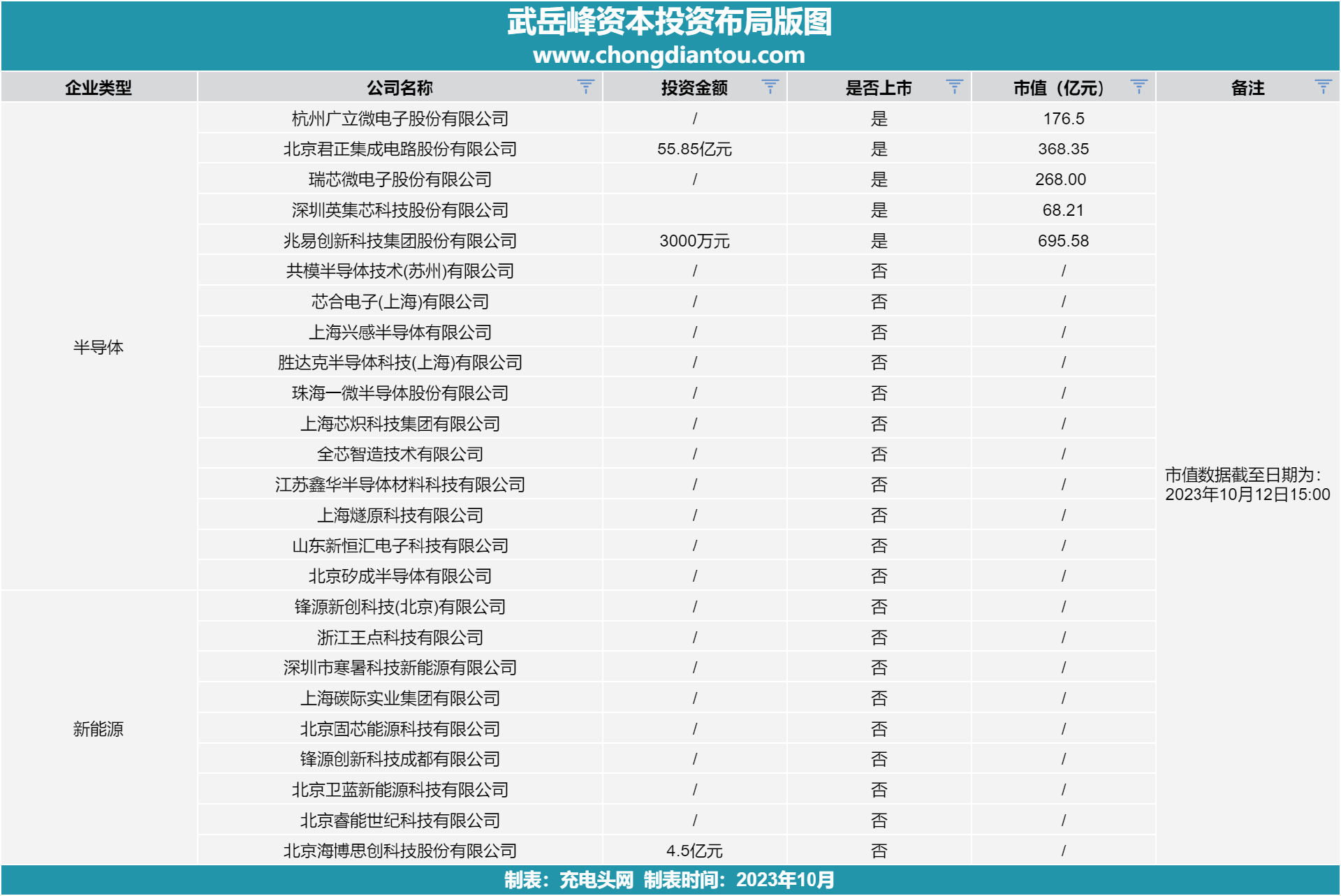The height and width of the screenshot is (896, 1341).
Task: Select cell 上海芯炽科技集团有限公司
Action: pyautogui.click(x=400, y=424)
